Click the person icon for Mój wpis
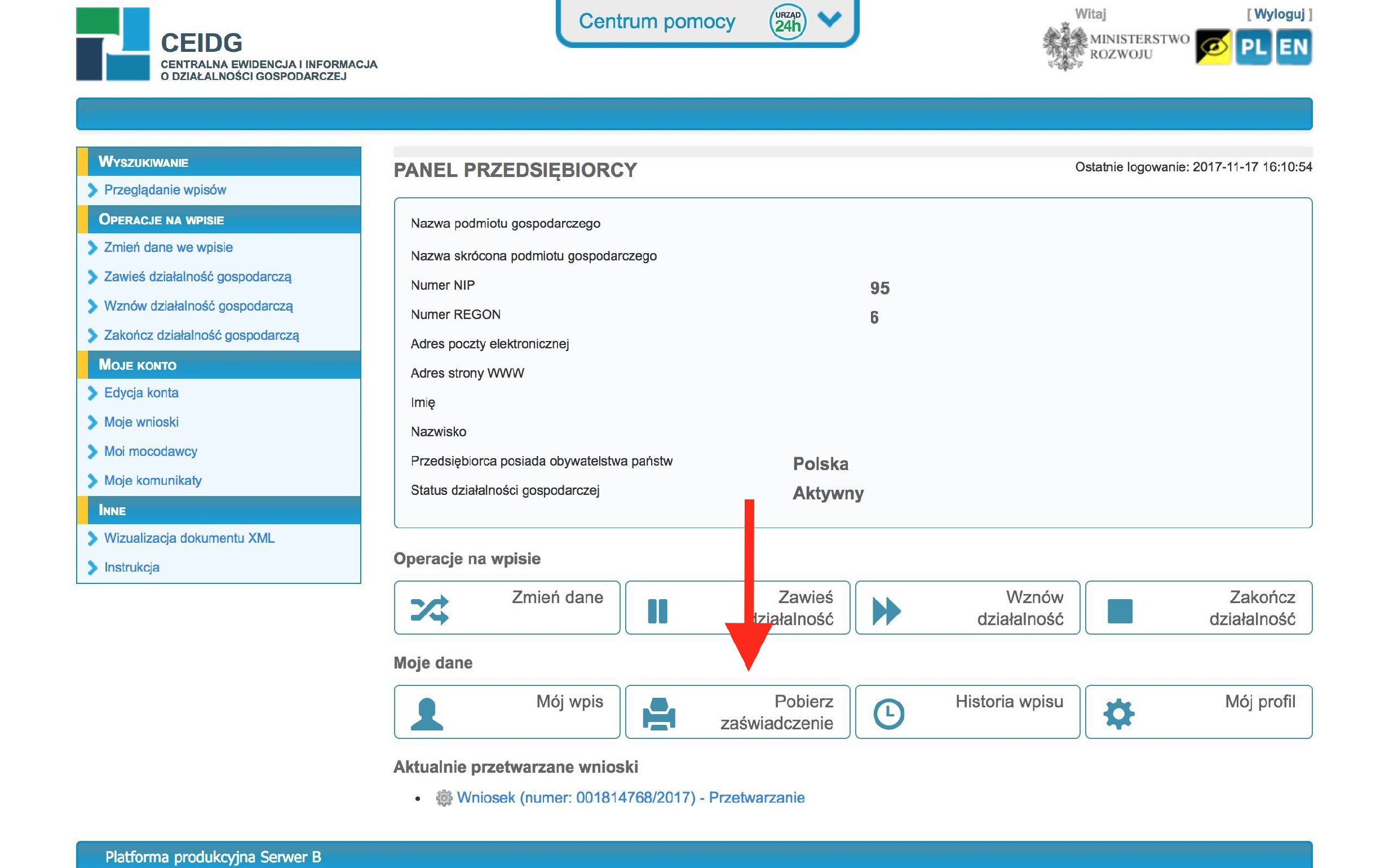Screen dimensions: 1389x868 click(427, 714)
